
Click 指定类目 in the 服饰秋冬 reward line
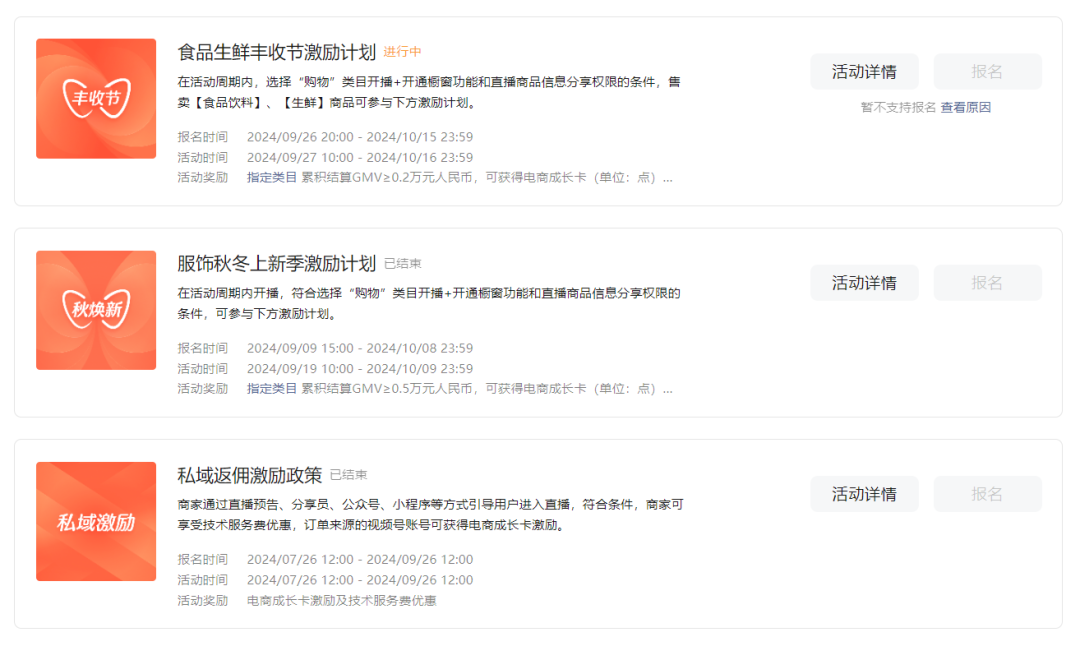(x=272, y=389)
